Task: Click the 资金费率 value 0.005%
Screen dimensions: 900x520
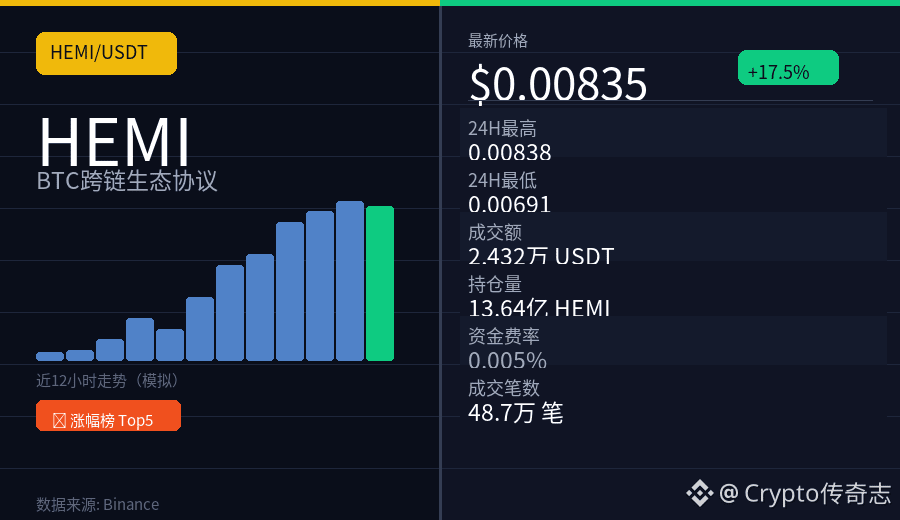Action: tap(507, 360)
